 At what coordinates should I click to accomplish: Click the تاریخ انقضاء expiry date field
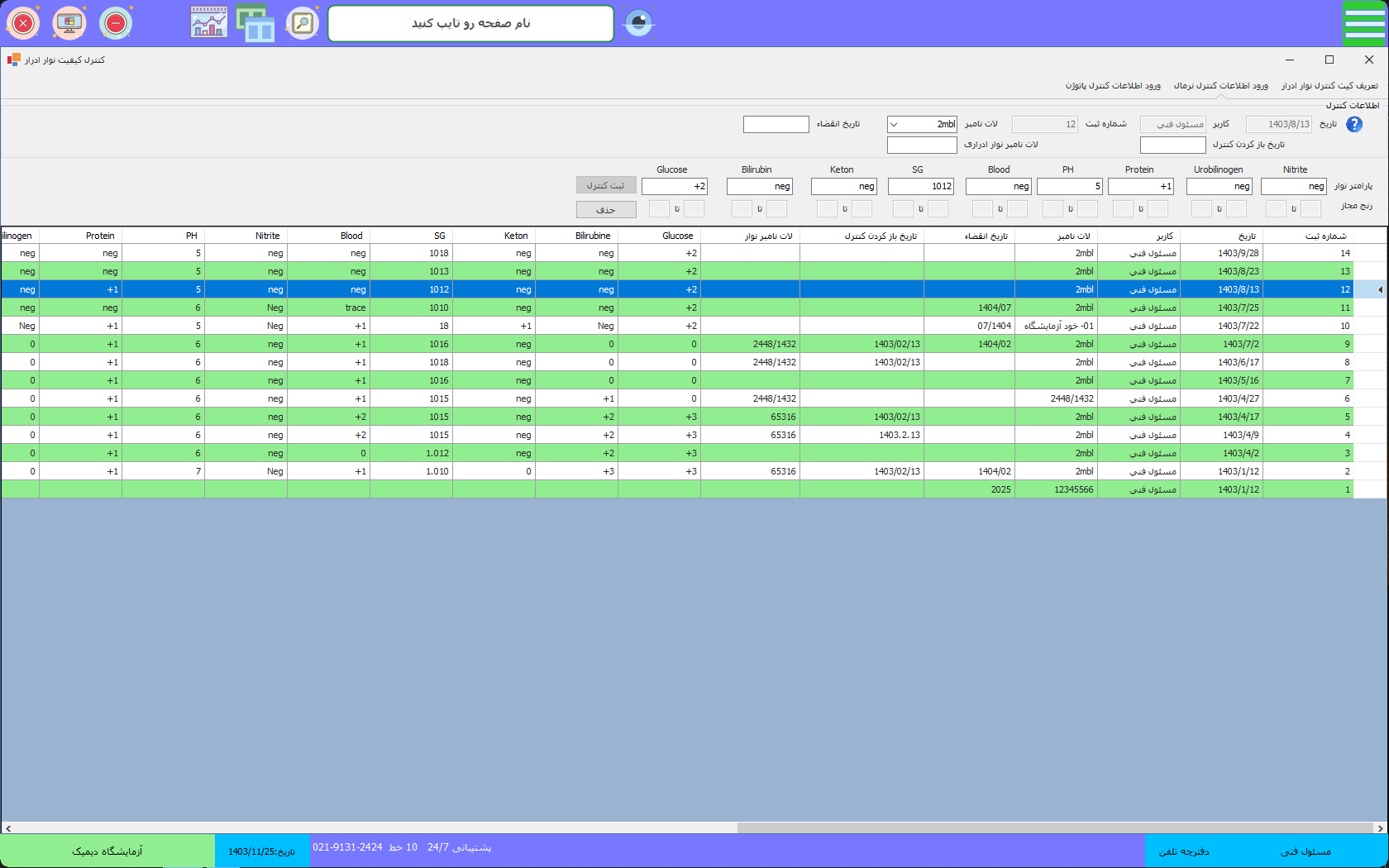pyautogui.click(x=776, y=124)
